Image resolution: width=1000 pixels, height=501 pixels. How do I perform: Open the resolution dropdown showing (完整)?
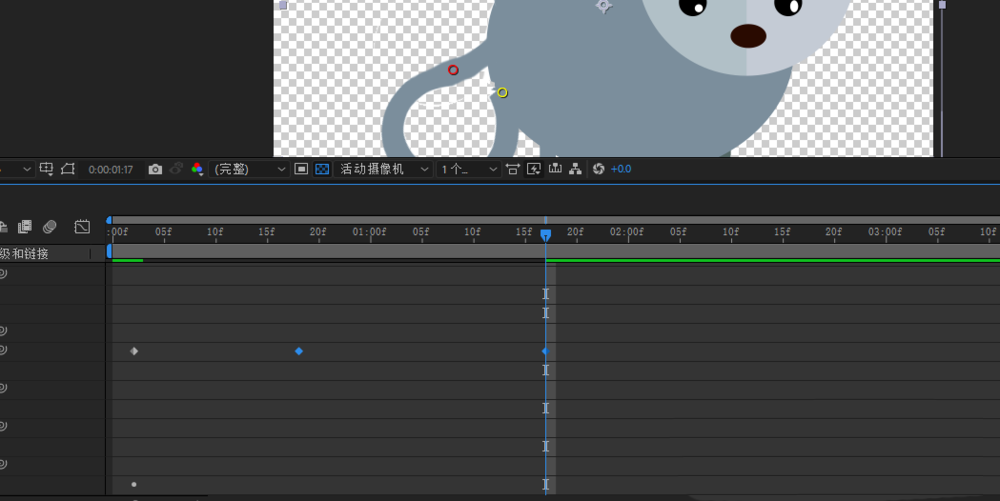(251, 170)
